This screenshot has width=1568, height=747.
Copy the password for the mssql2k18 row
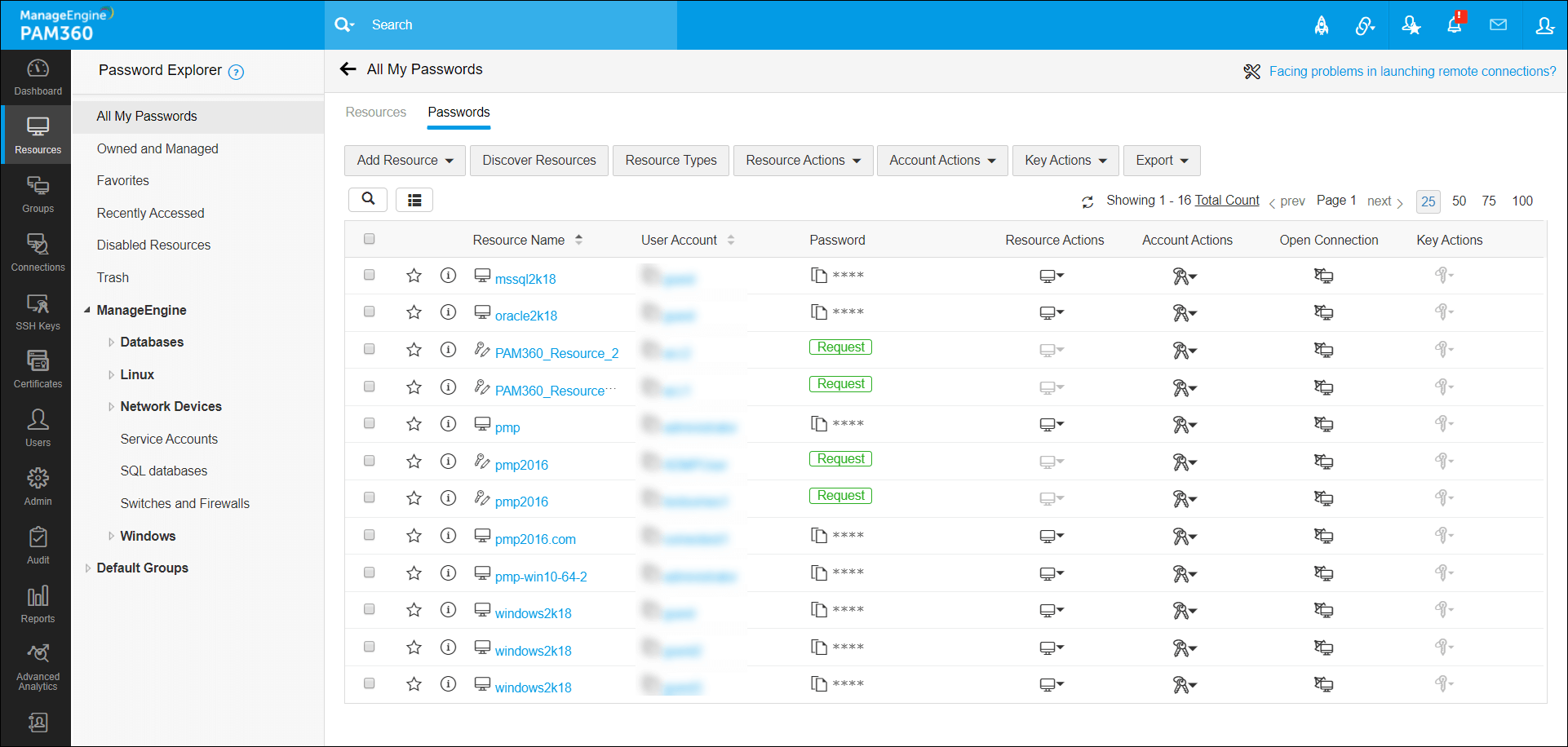pyautogui.click(x=819, y=276)
